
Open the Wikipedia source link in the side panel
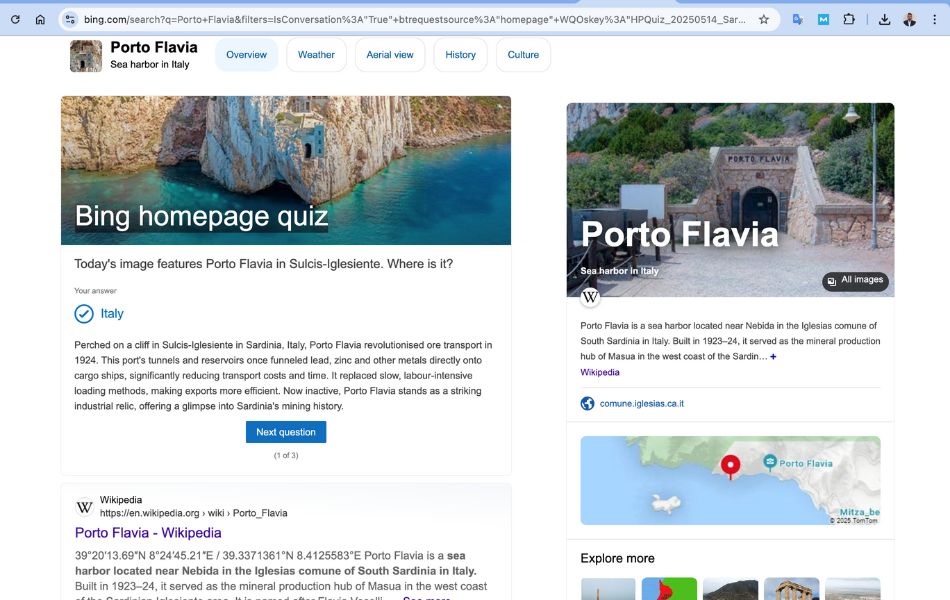600,372
